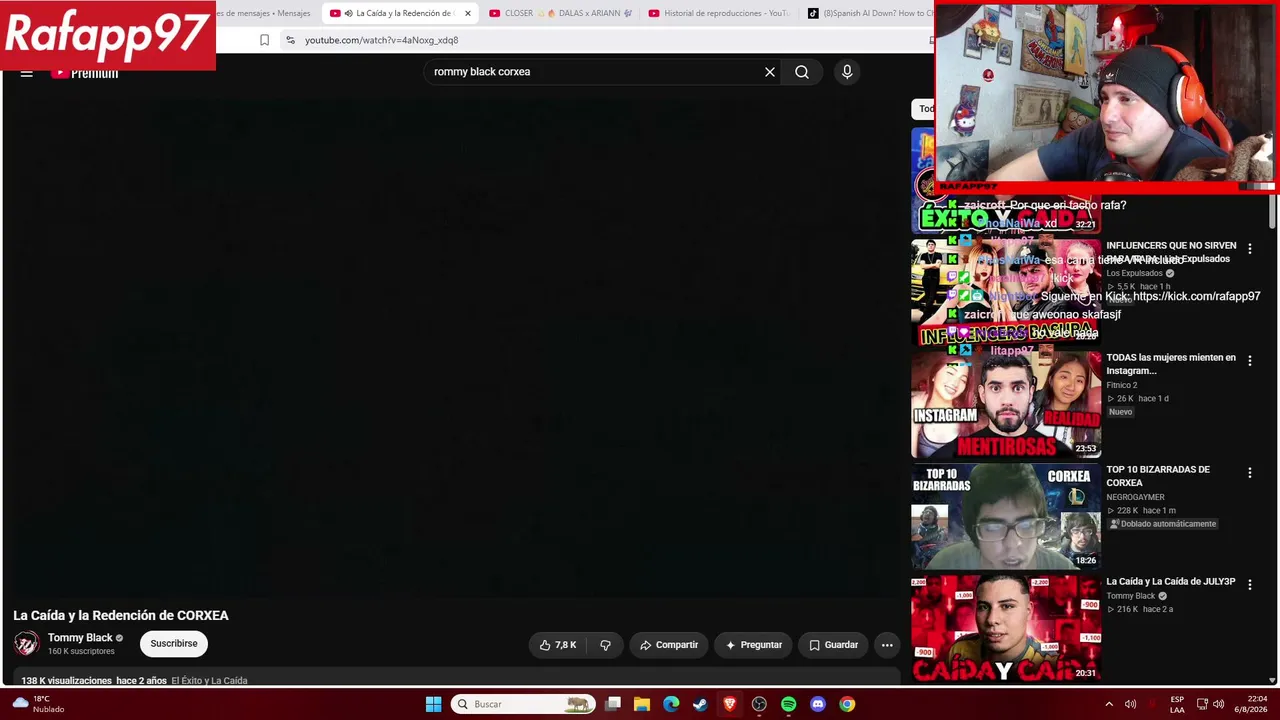Close the La Caída y la Redención tab
Screen dimensions: 1280x720
click(467, 13)
